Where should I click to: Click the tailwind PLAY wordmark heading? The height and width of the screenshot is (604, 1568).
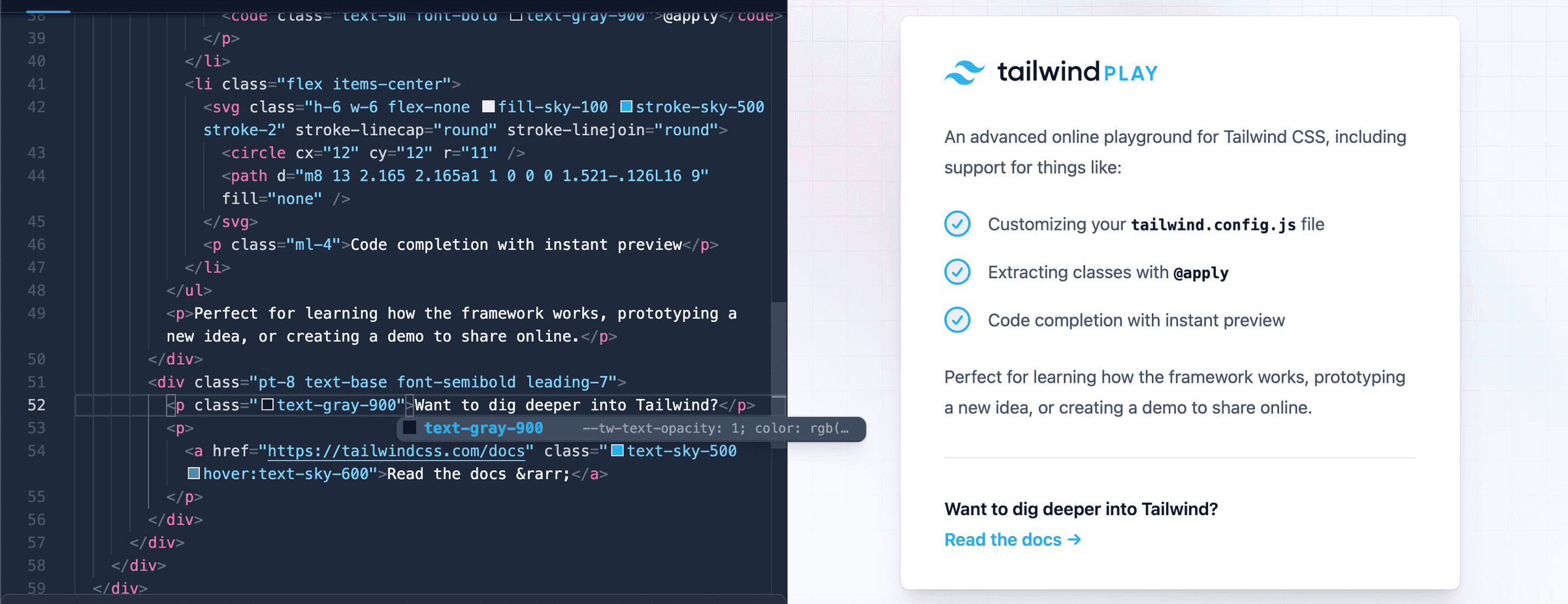[1077, 72]
